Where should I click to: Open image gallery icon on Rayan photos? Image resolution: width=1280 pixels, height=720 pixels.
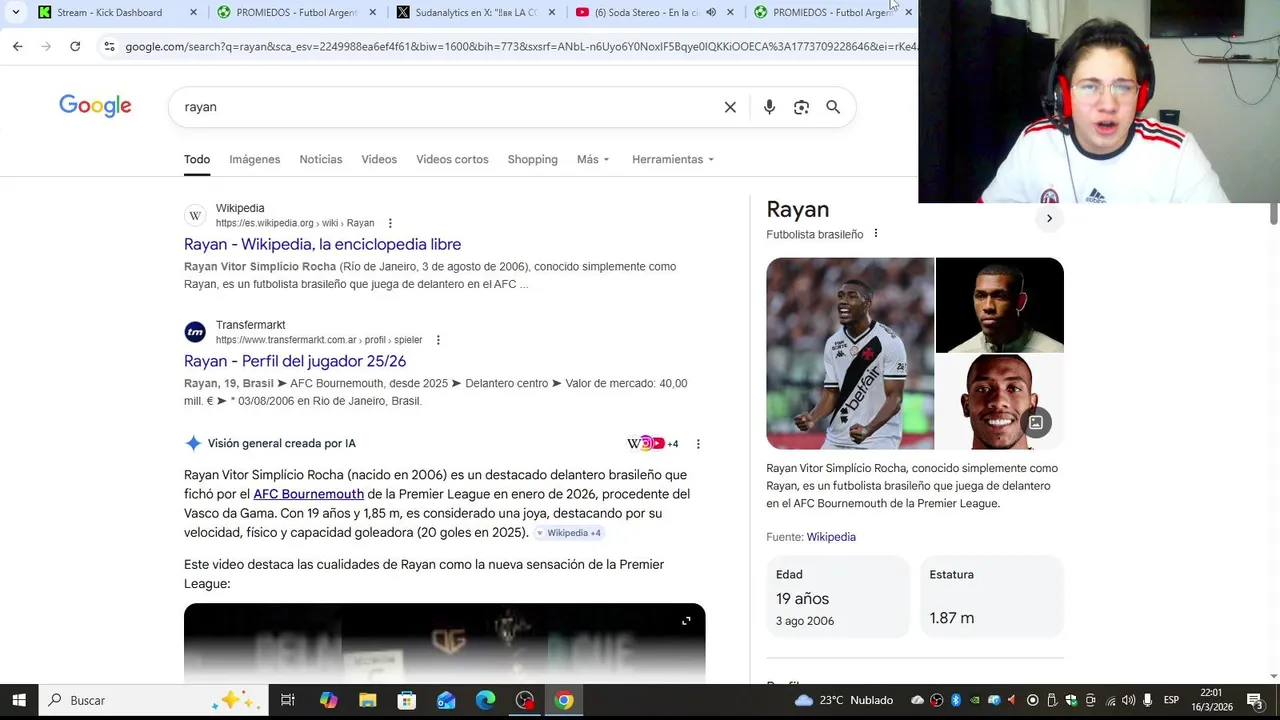pyautogui.click(x=1036, y=423)
